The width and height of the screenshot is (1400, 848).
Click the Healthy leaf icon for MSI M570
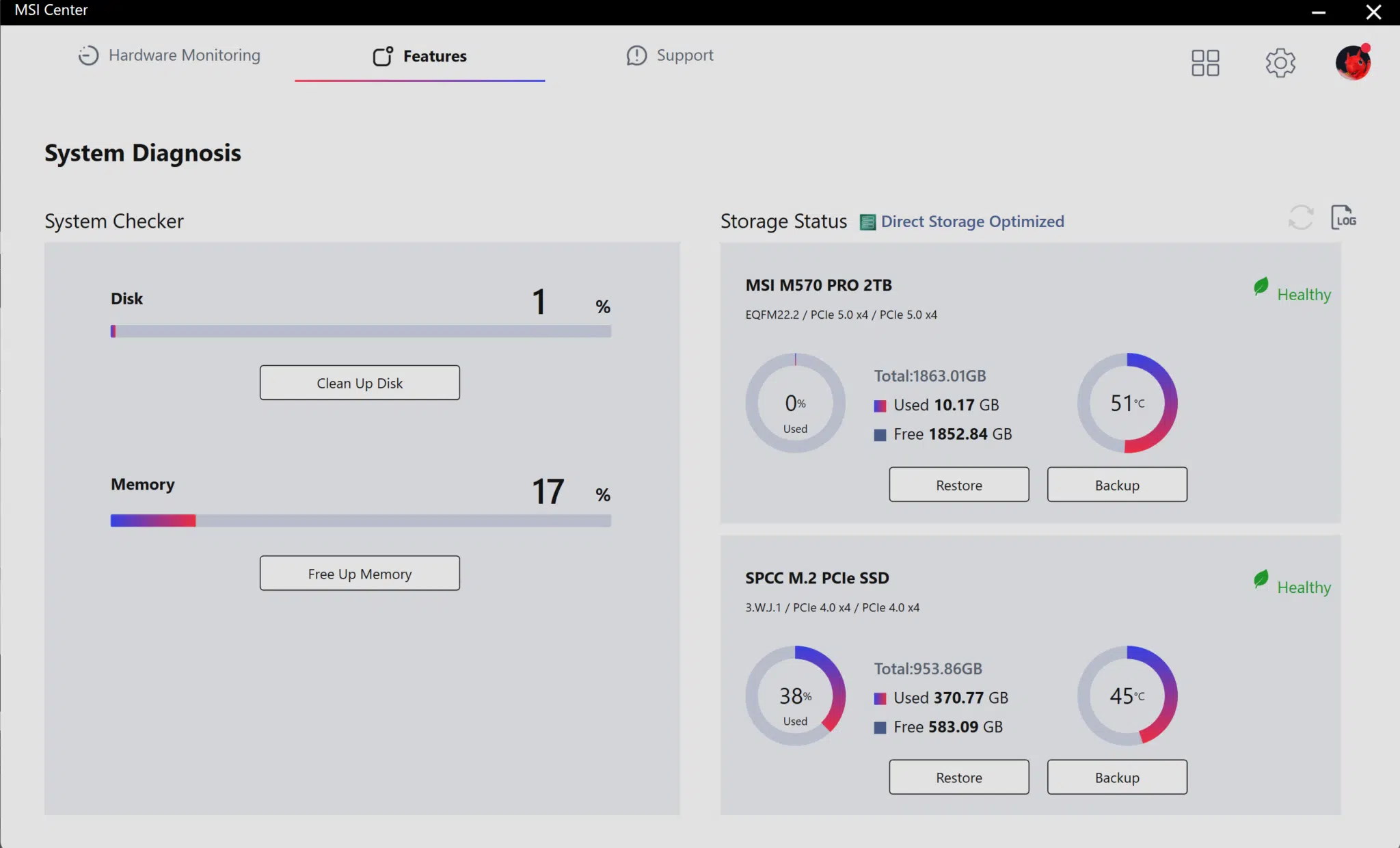click(1261, 287)
